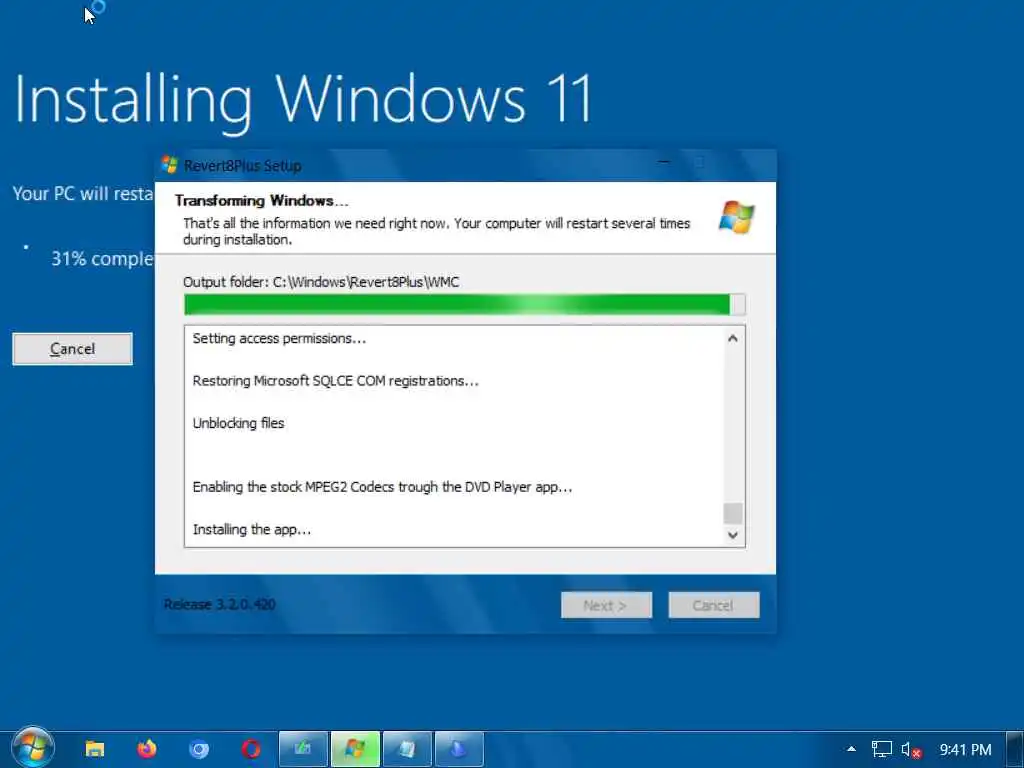Launch Firefox from the taskbar
The image size is (1024, 768).
[147, 748]
